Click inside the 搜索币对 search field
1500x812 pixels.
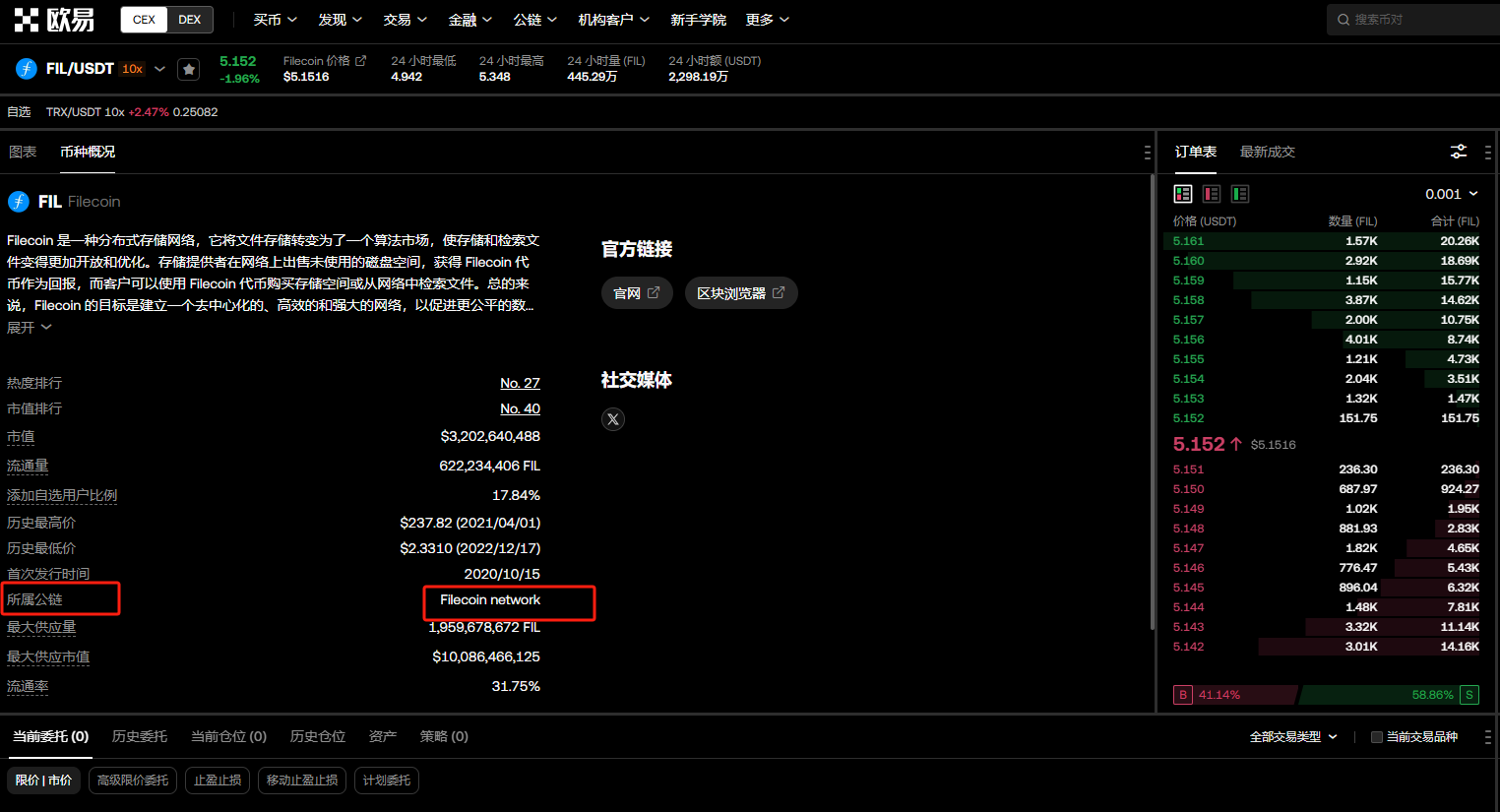click(x=1413, y=20)
